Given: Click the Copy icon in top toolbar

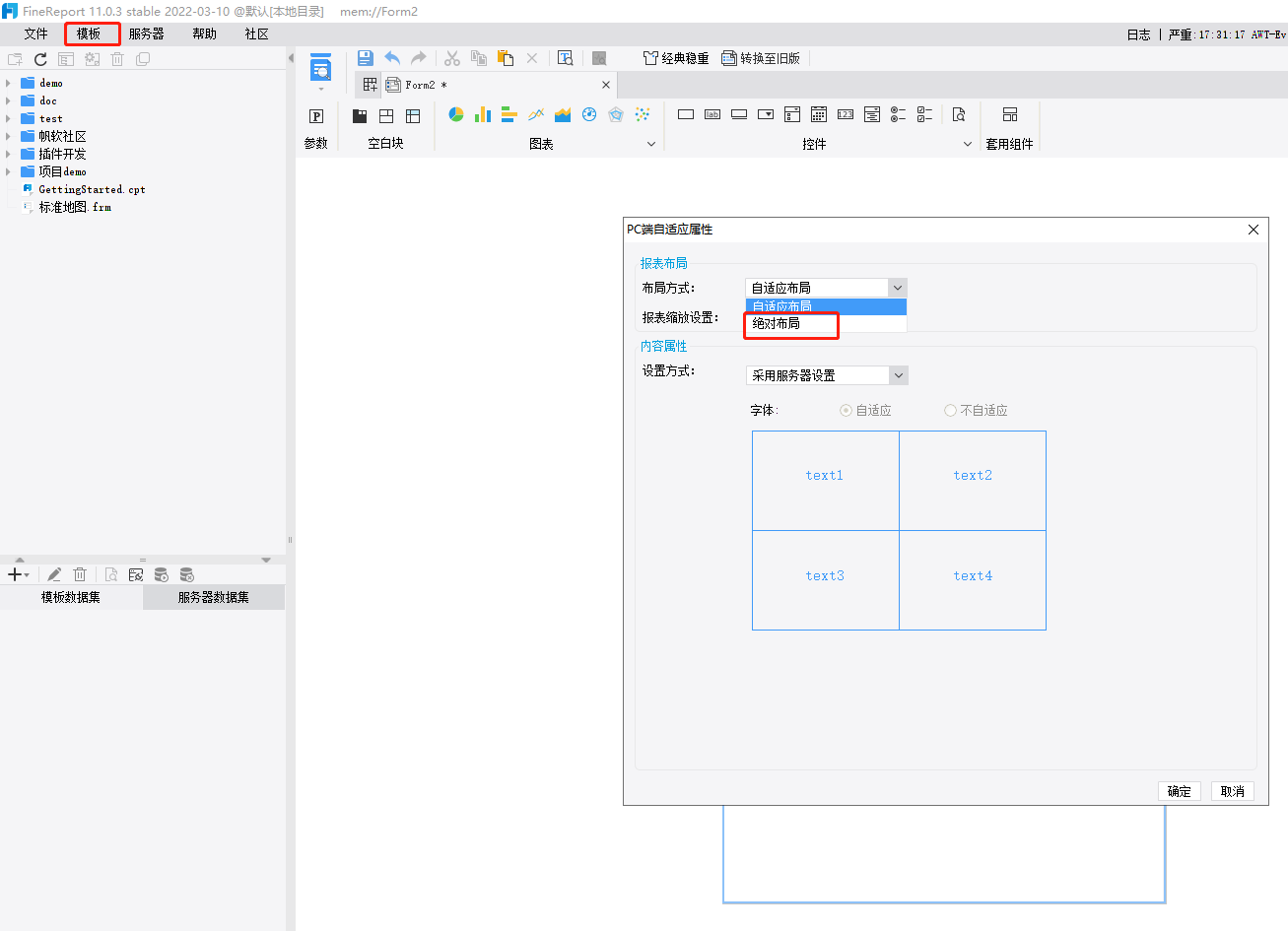Looking at the screenshot, I should click(x=479, y=58).
